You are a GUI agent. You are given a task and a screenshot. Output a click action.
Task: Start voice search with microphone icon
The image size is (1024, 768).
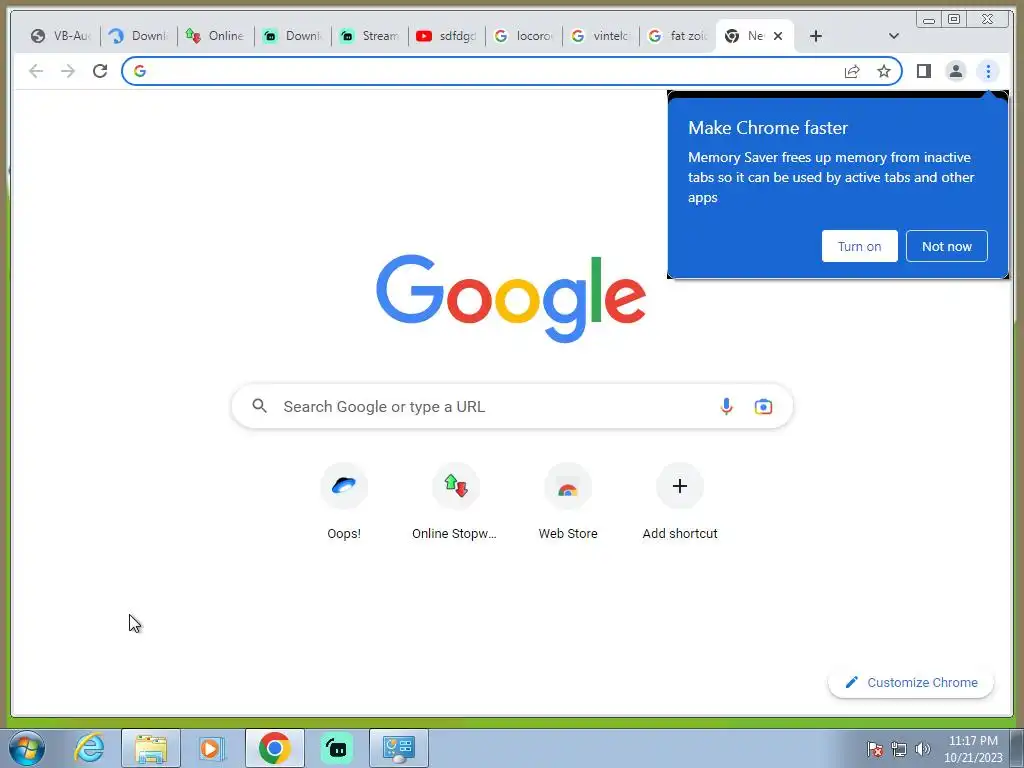point(726,406)
